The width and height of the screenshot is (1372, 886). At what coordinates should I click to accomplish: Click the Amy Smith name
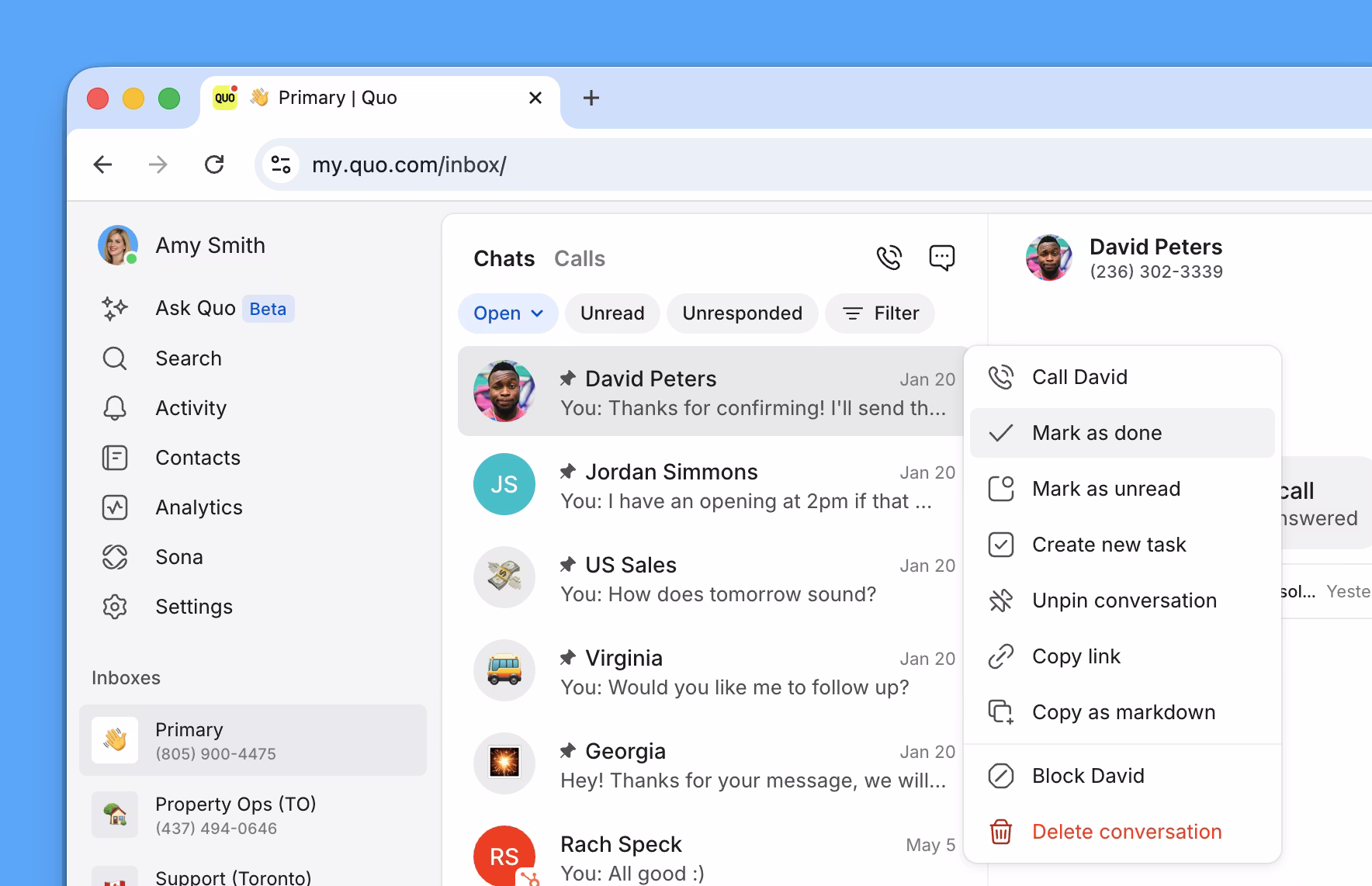210,245
